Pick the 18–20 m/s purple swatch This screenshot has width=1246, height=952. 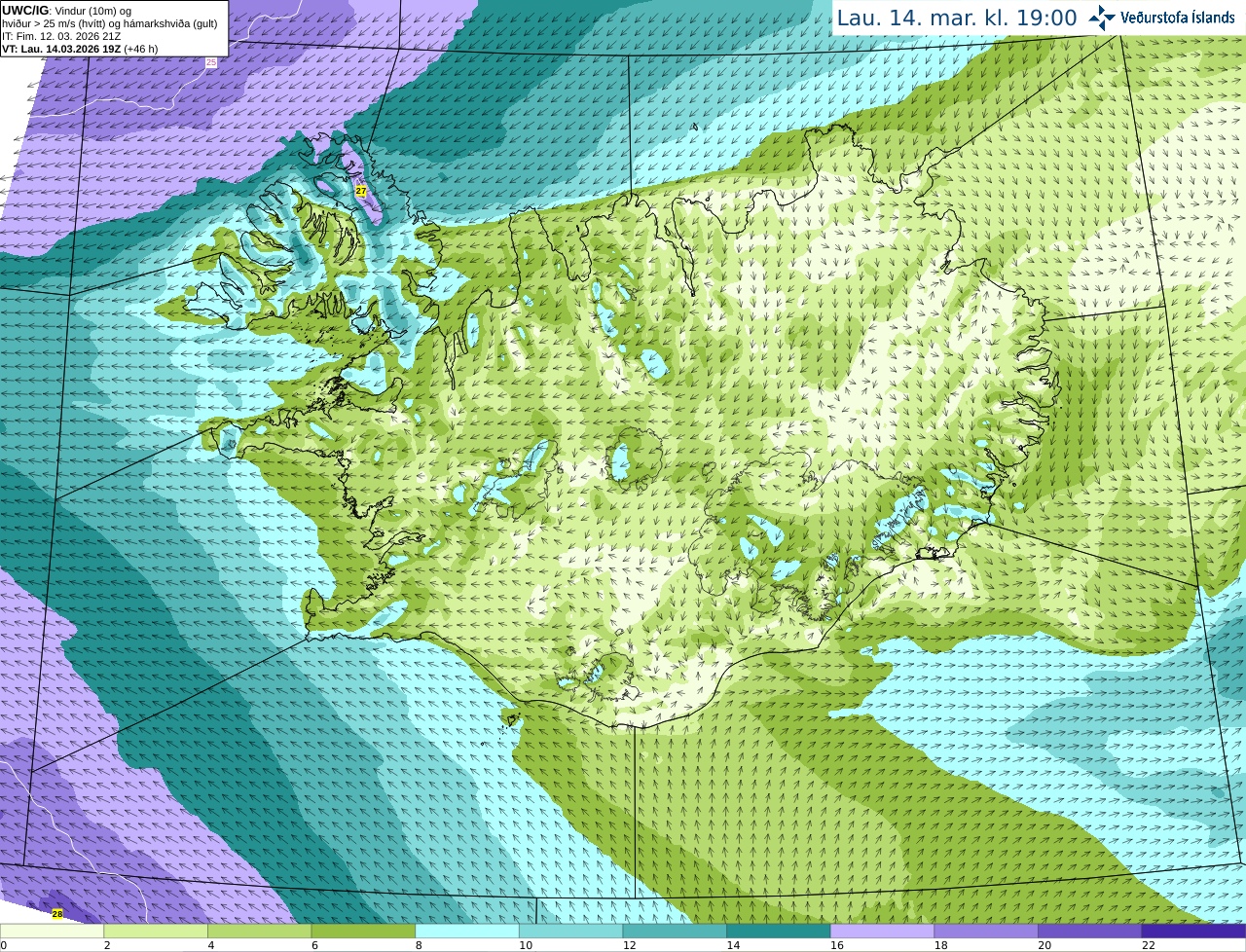pos(986,931)
